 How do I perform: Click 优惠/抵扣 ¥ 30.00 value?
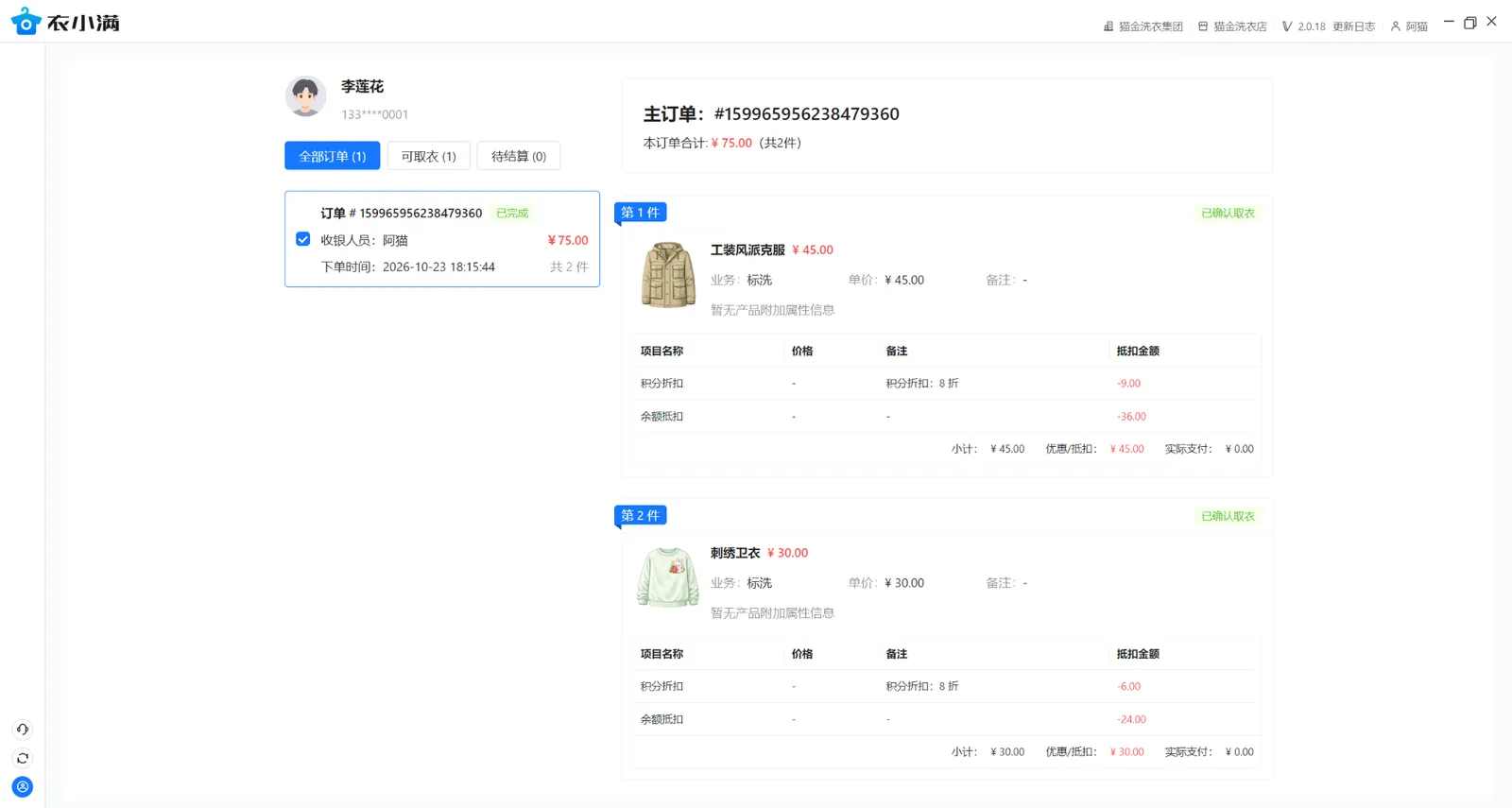pyautogui.click(x=1126, y=752)
